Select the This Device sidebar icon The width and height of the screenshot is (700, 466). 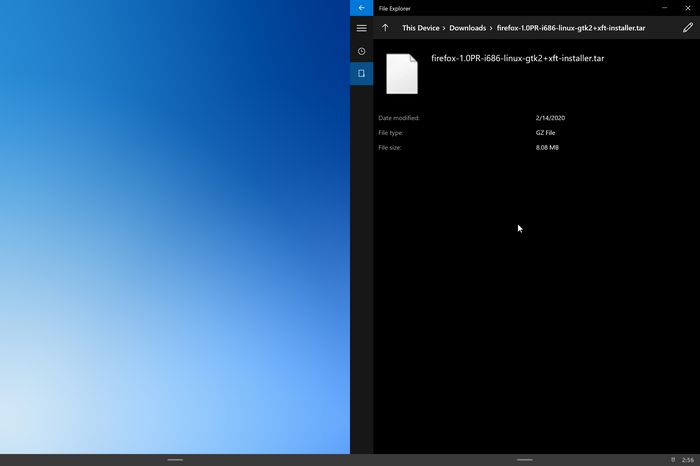point(362,74)
